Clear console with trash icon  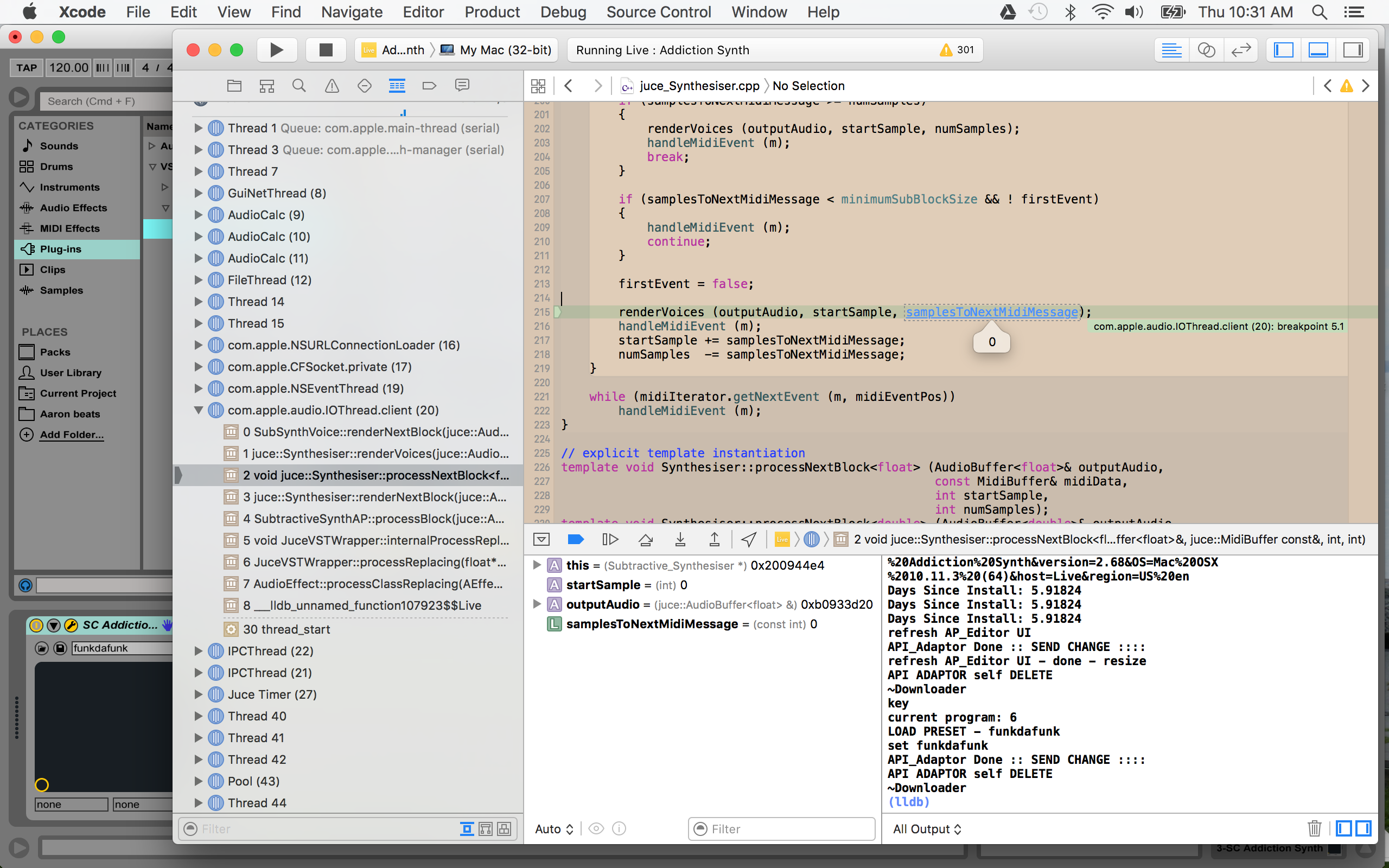[1314, 828]
